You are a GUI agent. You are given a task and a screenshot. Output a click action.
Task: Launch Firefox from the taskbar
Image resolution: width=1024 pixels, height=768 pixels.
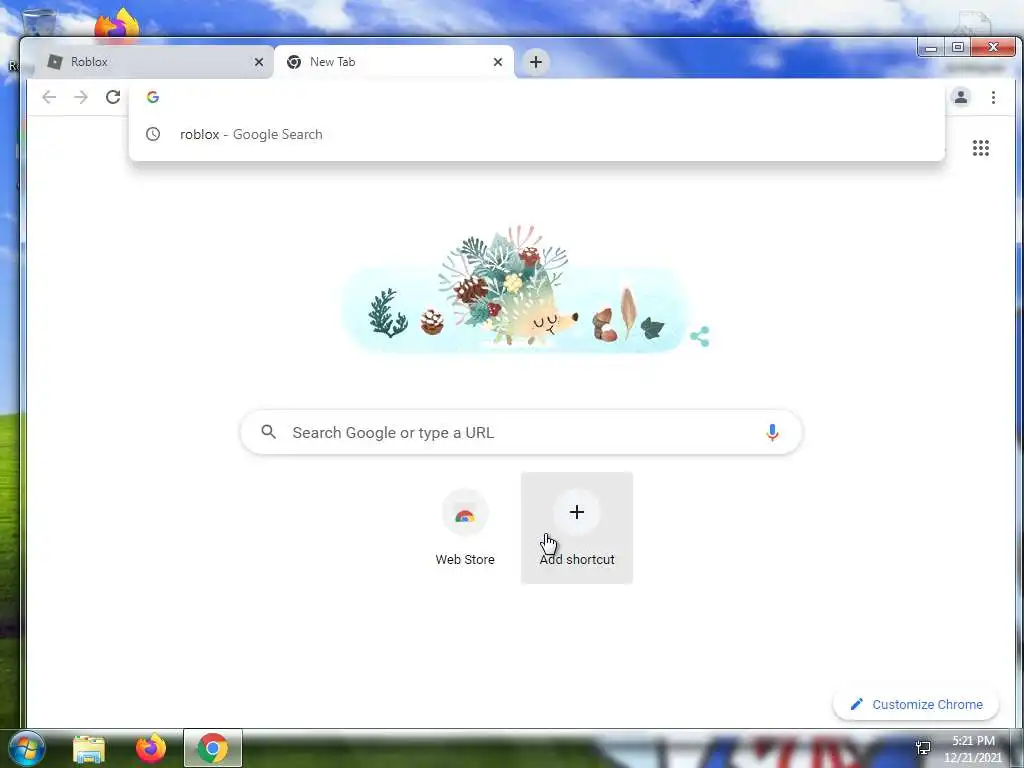click(x=151, y=748)
